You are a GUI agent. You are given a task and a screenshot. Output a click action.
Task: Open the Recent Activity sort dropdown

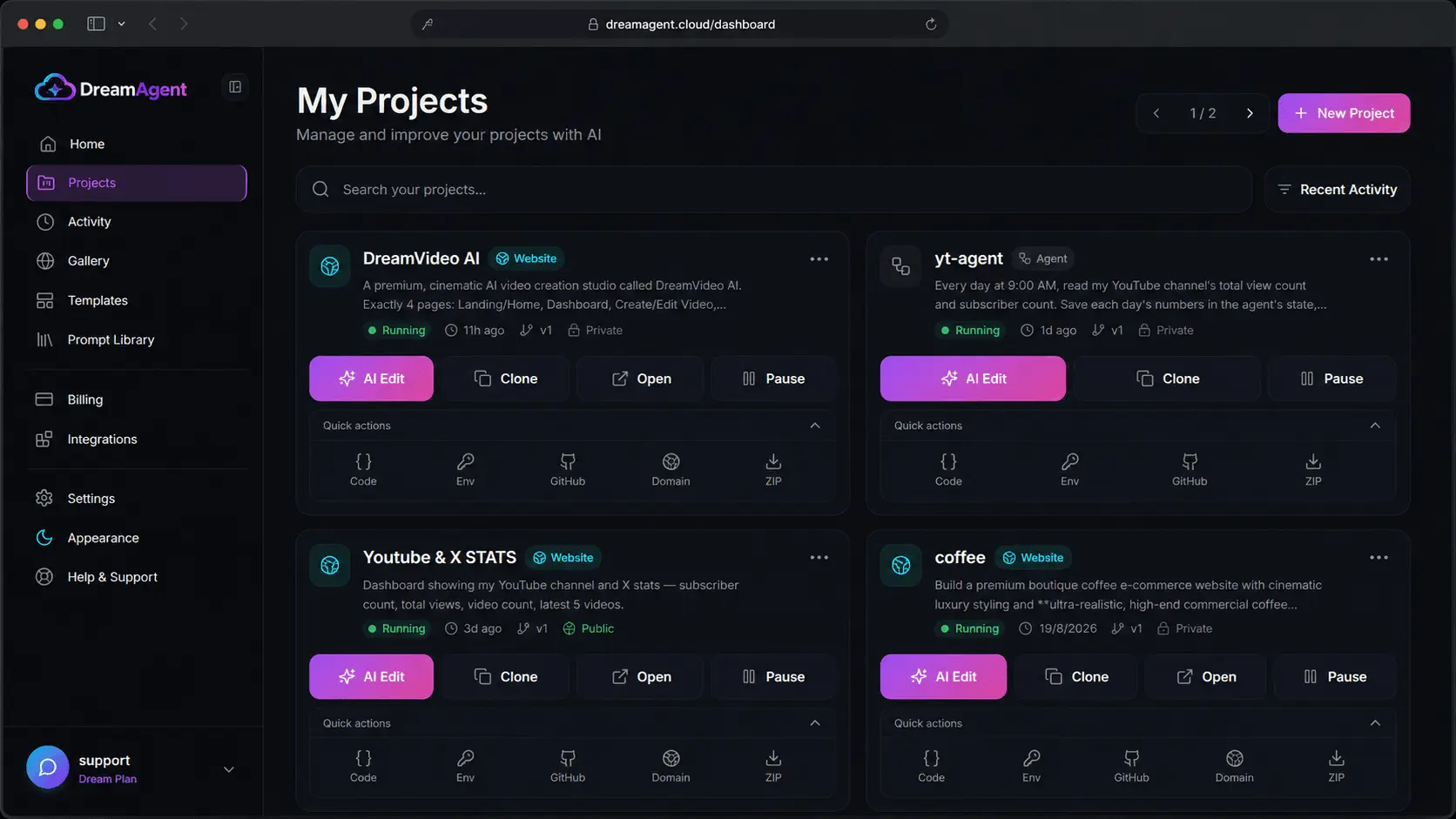1337,190
